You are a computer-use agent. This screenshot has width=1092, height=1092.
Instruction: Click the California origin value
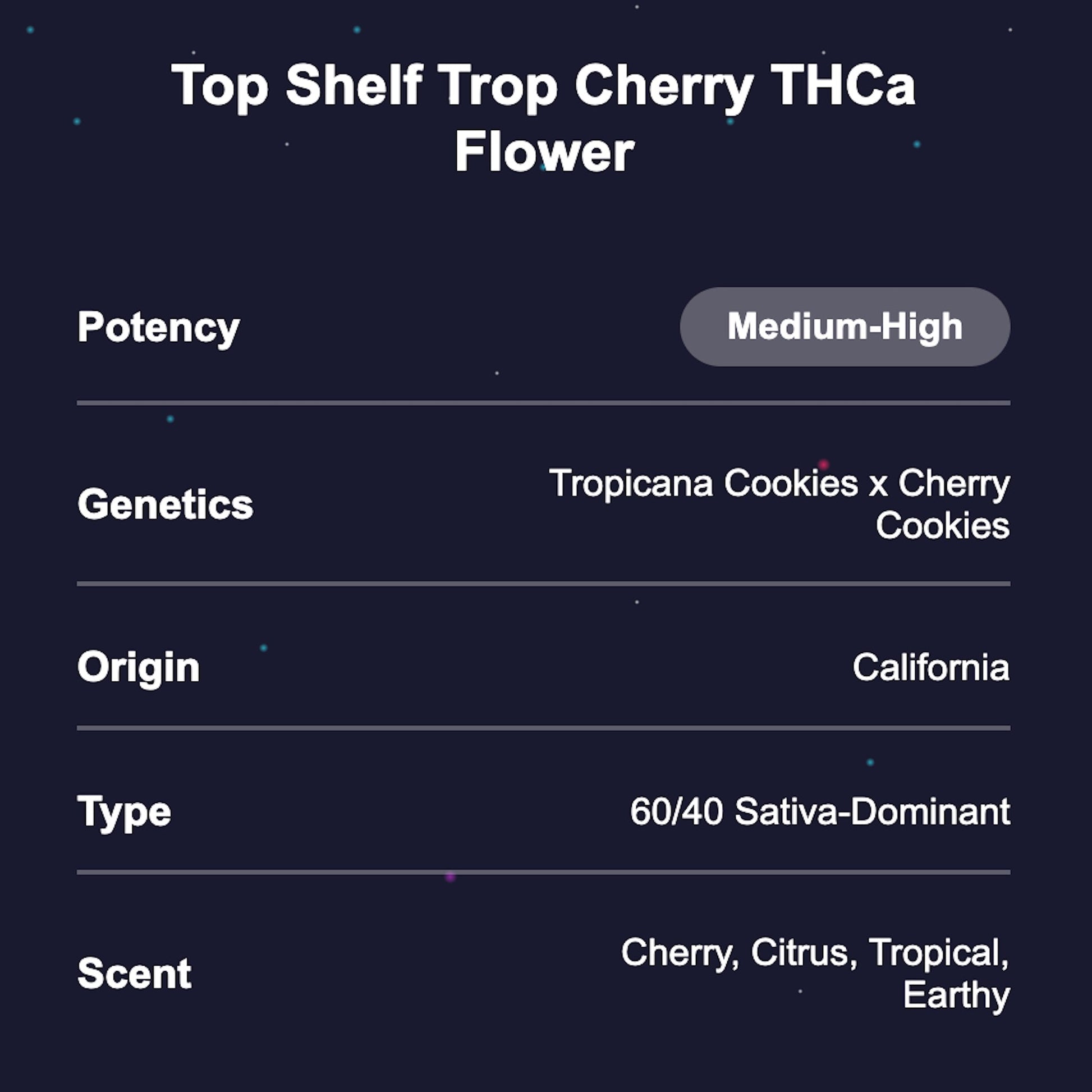pyautogui.click(x=930, y=668)
